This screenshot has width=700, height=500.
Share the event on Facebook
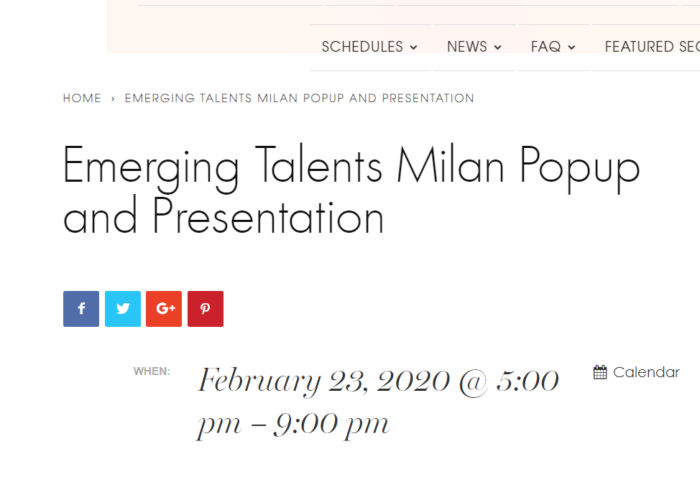[x=81, y=309]
